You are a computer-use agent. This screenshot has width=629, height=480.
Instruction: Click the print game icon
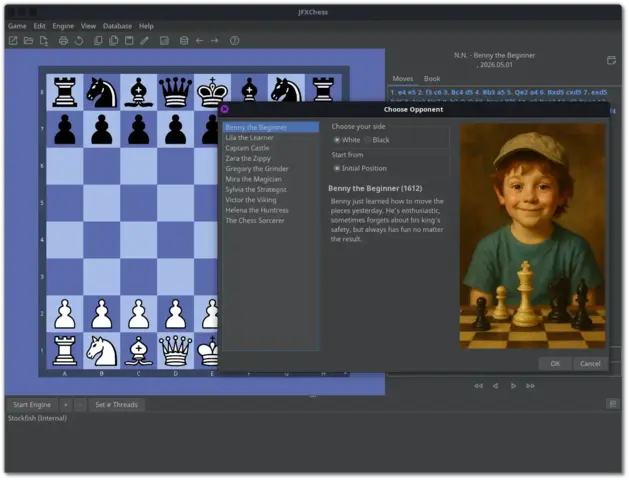63,41
